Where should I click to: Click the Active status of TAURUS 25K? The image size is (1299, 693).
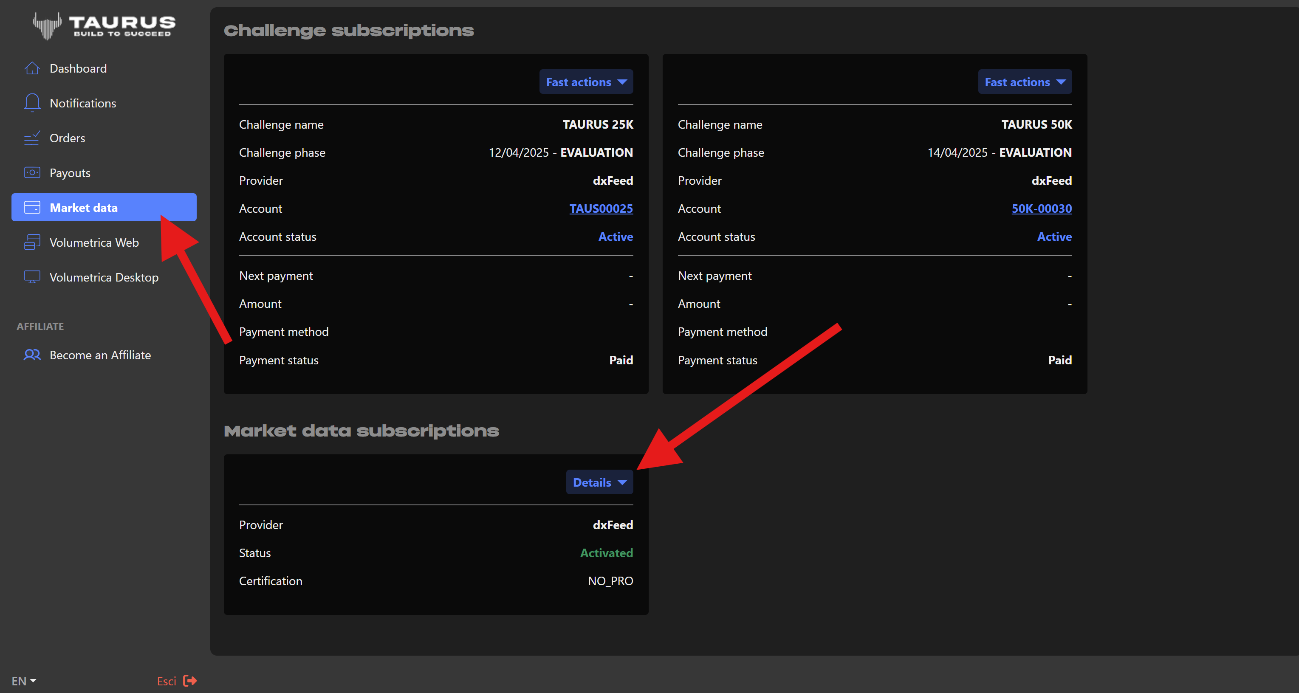point(616,237)
